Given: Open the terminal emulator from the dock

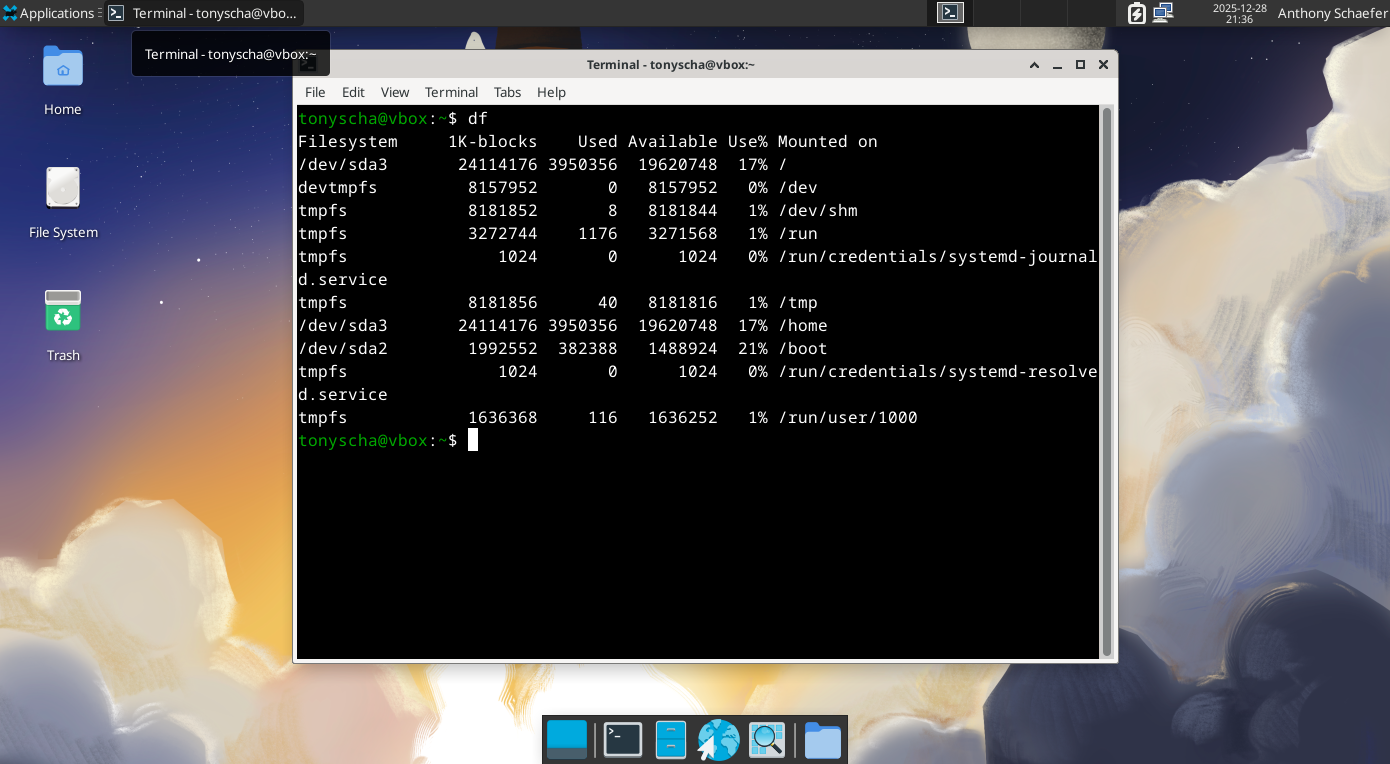Looking at the screenshot, I should (622, 739).
